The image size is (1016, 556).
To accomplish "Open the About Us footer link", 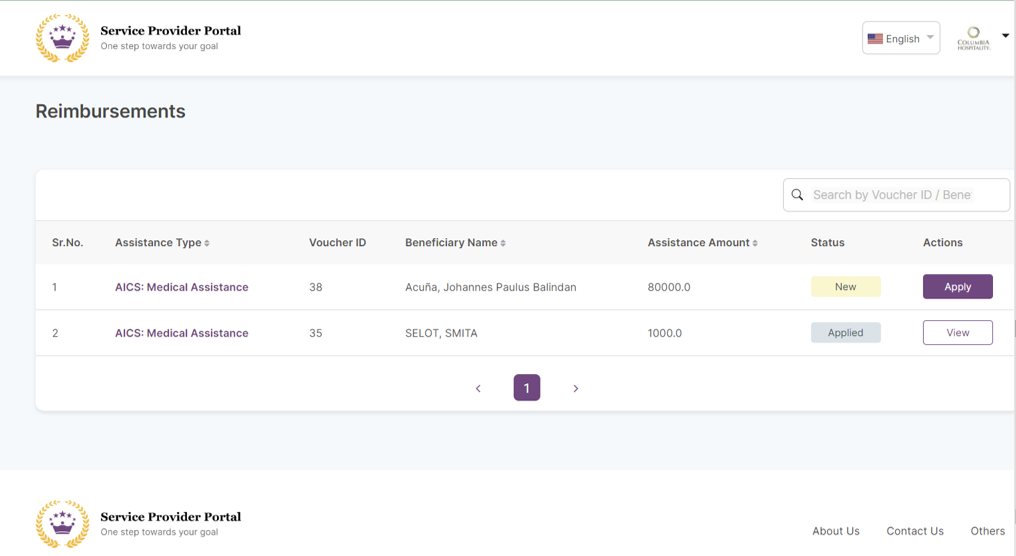I will [x=835, y=531].
